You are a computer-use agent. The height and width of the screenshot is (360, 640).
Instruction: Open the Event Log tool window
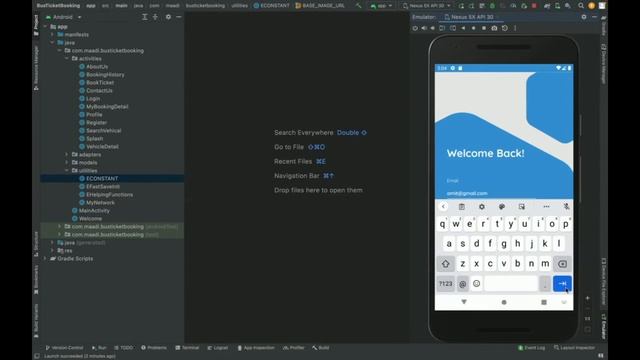(x=531, y=348)
